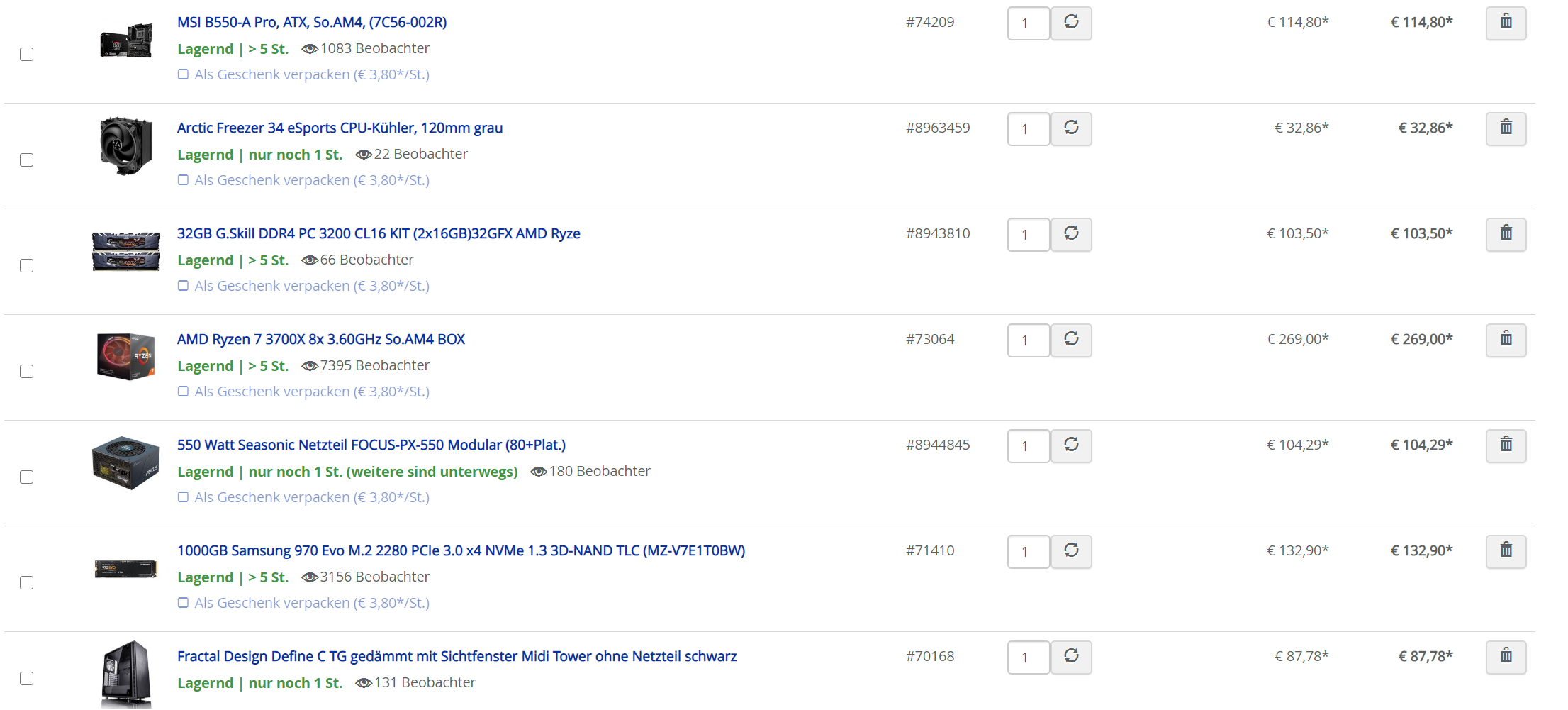The height and width of the screenshot is (710, 1568).
Task: Refresh quantity for MSI B550-A Pro
Action: pos(1071,23)
